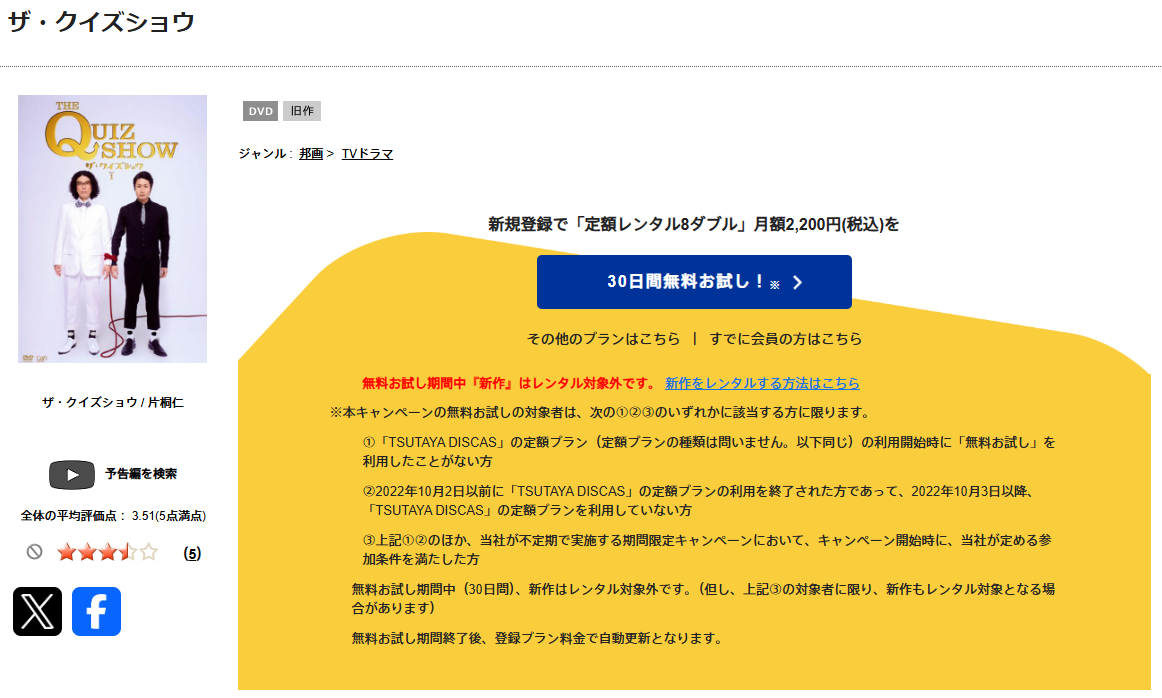Click 無料お試し期間終了後、登録プラン料金で自動更新 text
This screenshot has width=1162, height=698.
pyautogui.click(x=538, y=638)
